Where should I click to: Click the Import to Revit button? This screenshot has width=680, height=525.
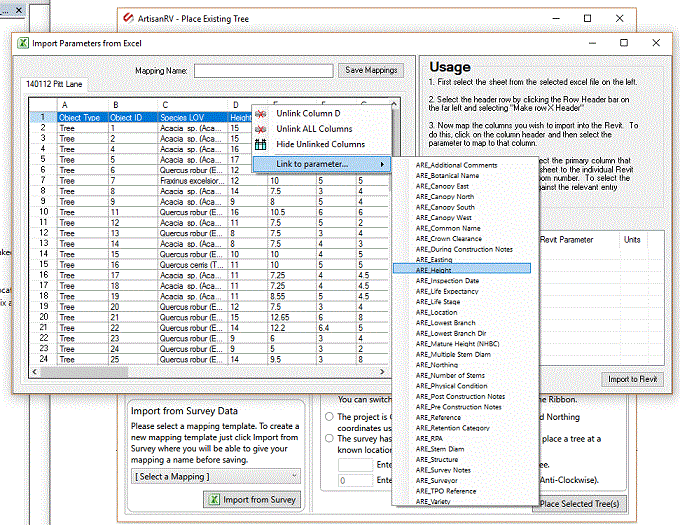pos(631,380)
